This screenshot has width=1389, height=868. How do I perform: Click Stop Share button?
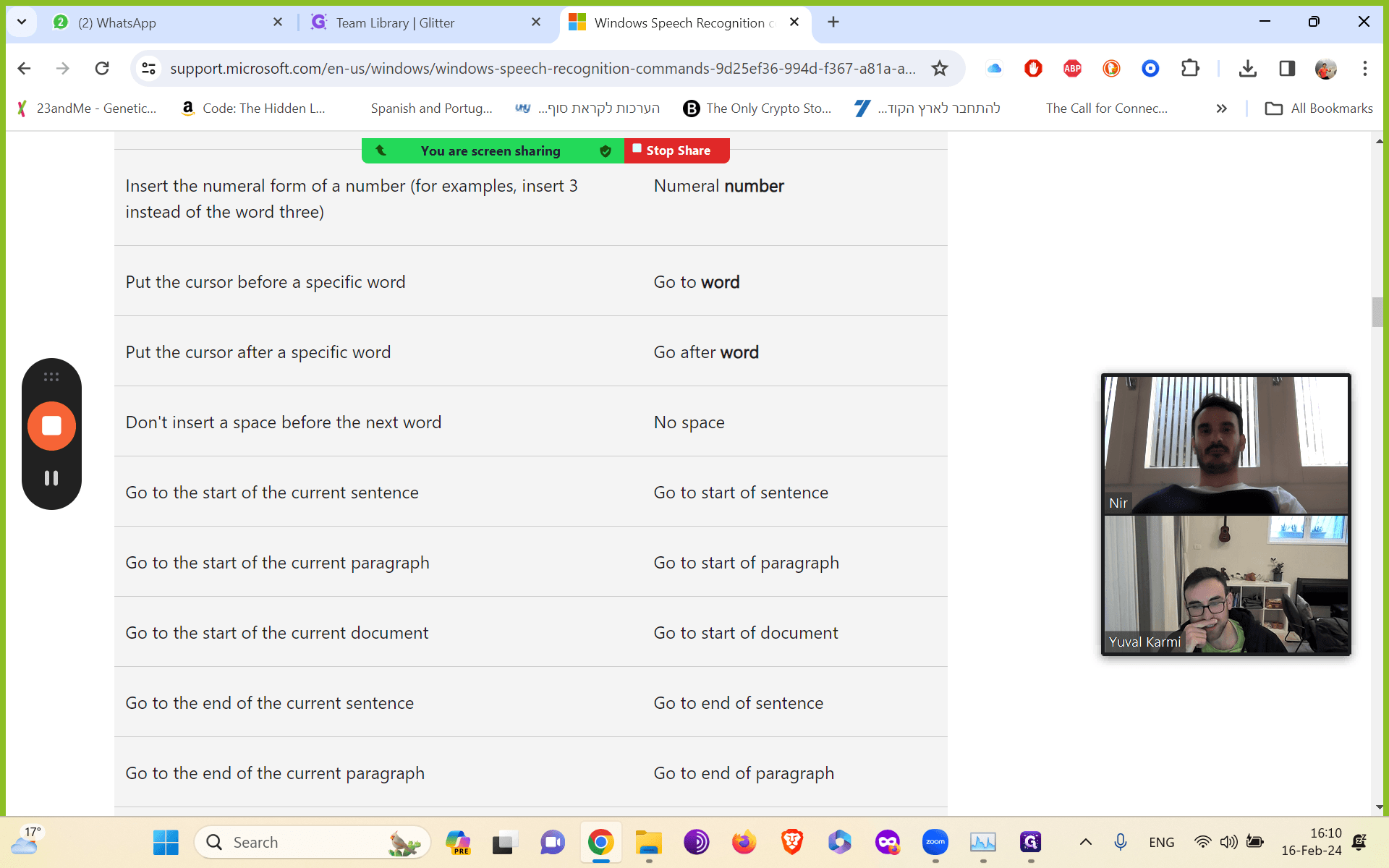677,150
